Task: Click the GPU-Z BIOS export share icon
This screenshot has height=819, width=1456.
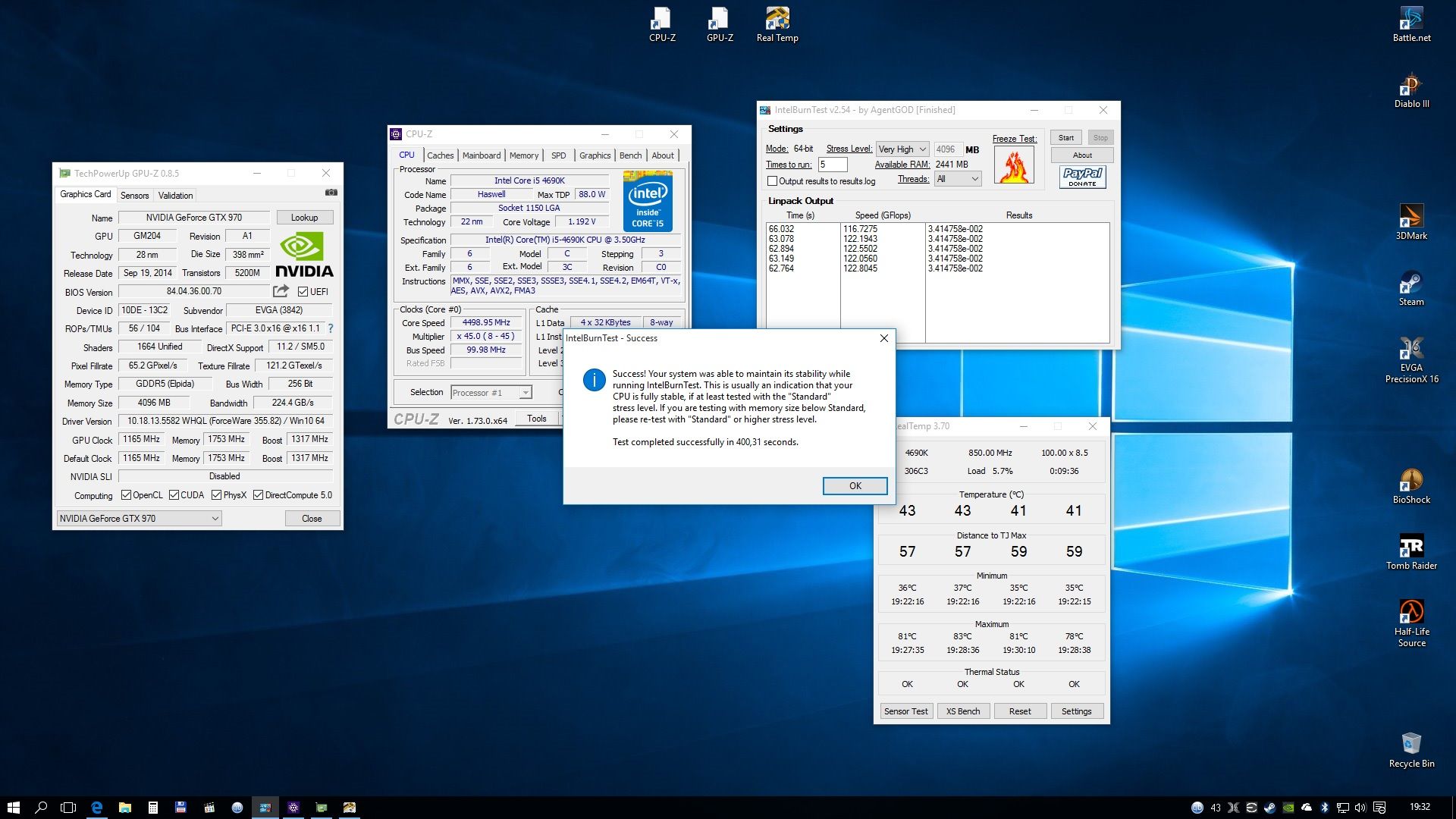Action: 281,291
